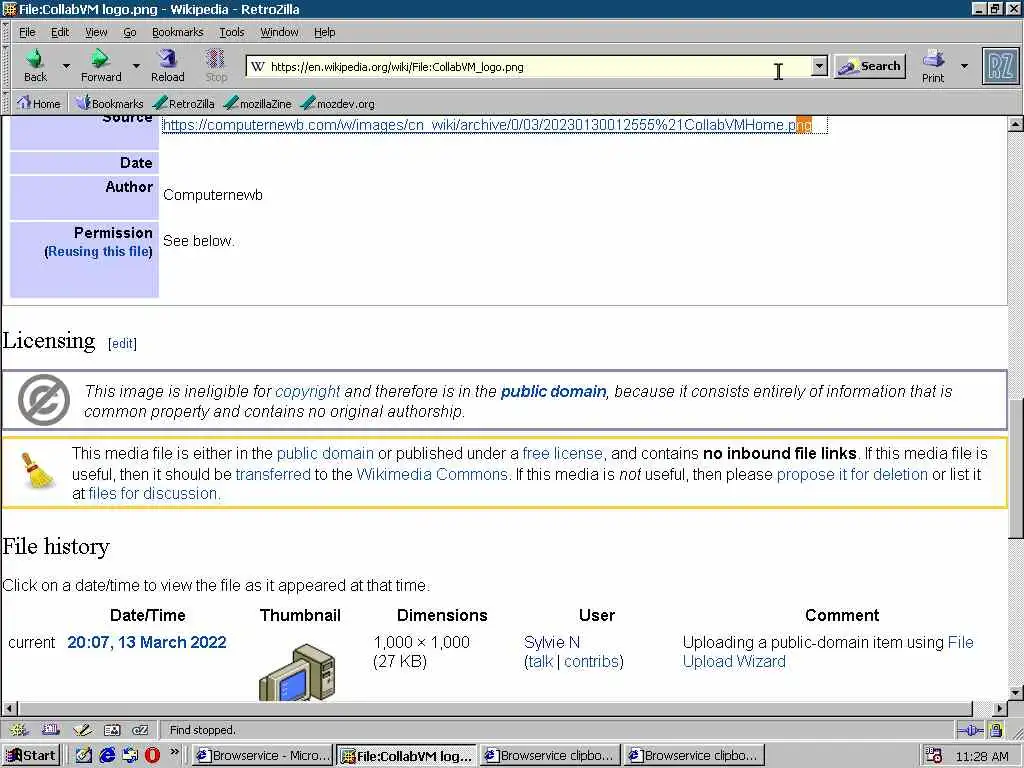Open the Windows Start menu
Screen dimensions: 1024x768
click(x=31, y=756)
